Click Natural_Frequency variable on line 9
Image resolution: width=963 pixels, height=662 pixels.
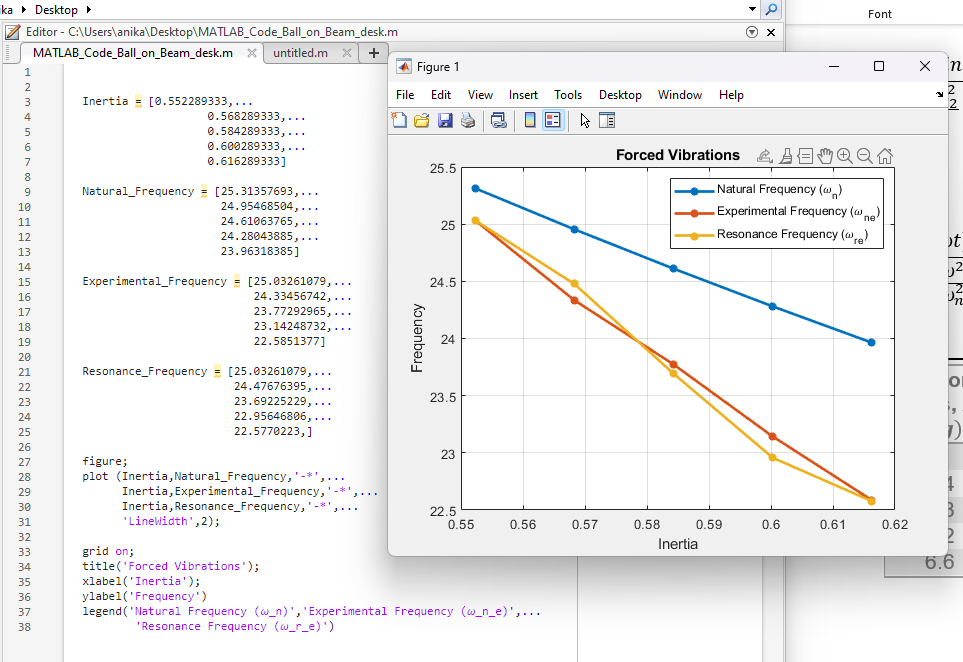pos(138,192)
